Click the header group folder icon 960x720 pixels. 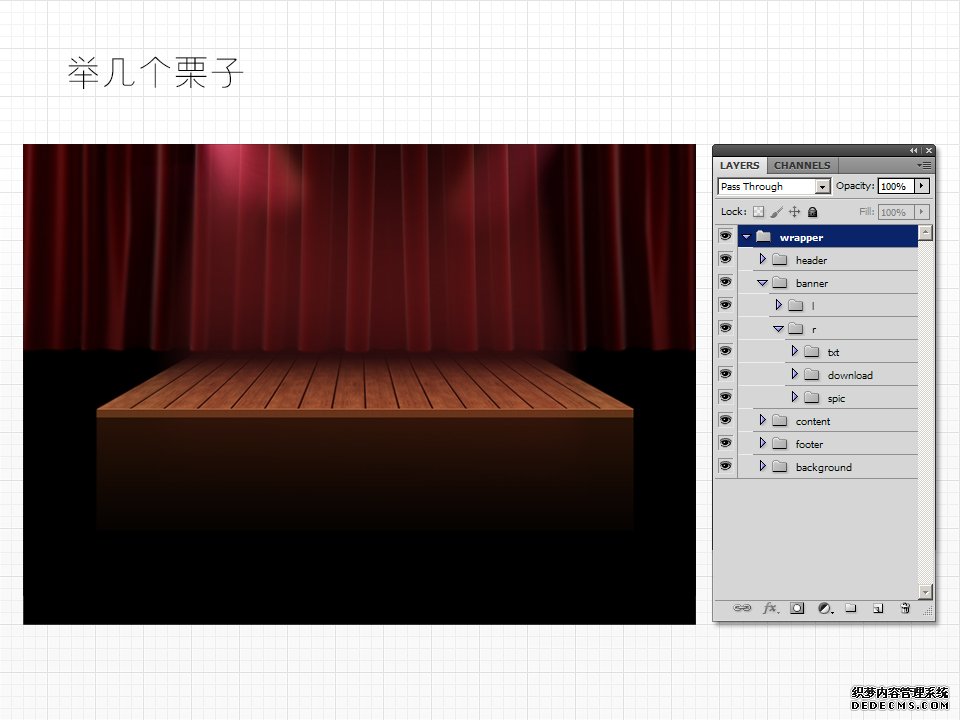coord(779,260)
